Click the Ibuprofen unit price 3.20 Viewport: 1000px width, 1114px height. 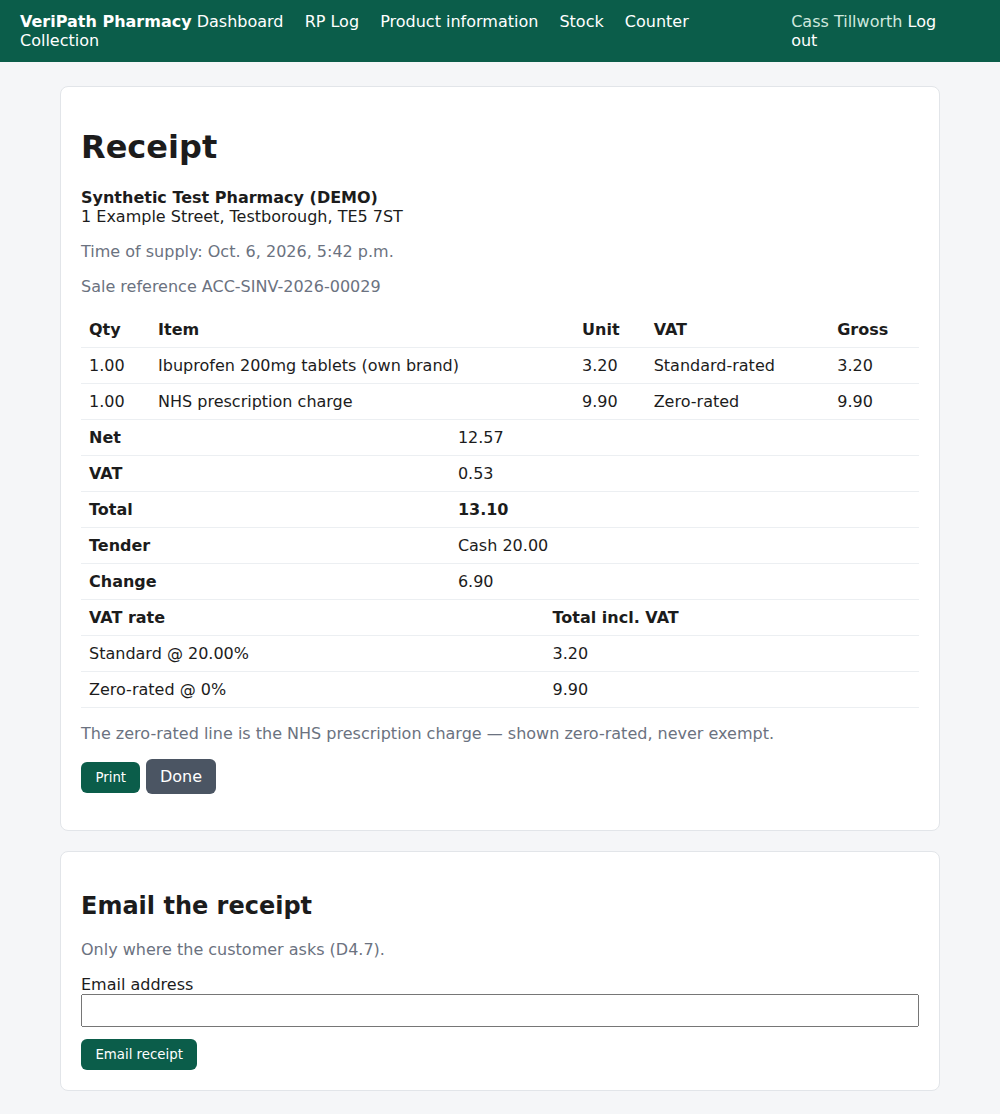click(599, 365)
